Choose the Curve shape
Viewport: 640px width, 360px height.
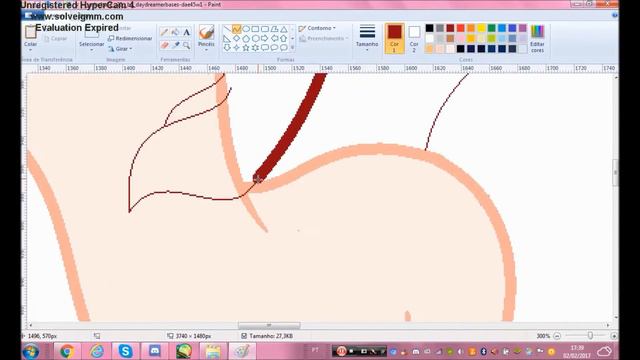pyautogui.click(x=236, y=29)
